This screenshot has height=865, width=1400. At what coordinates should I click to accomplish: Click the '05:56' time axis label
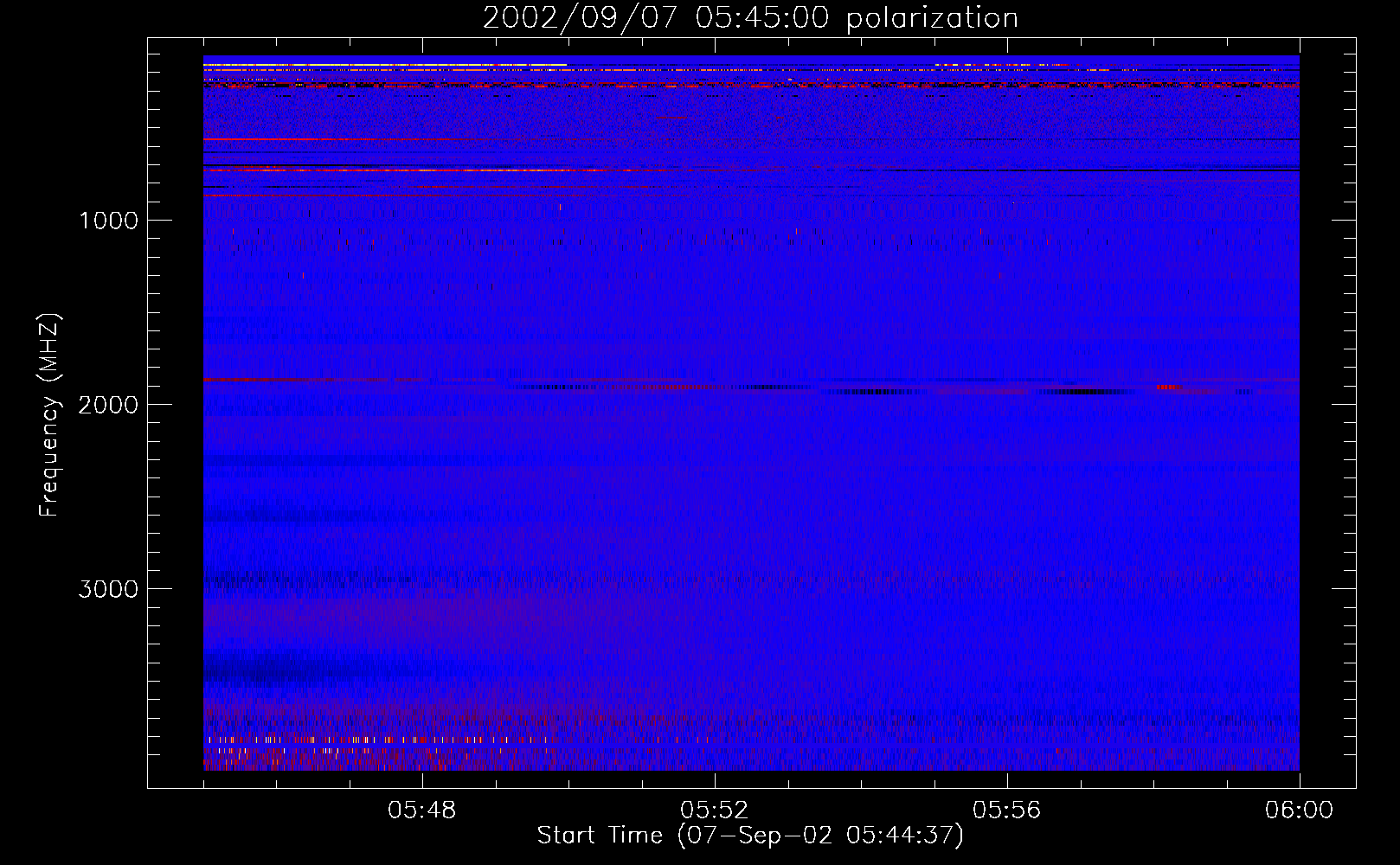pos(1006,811)
